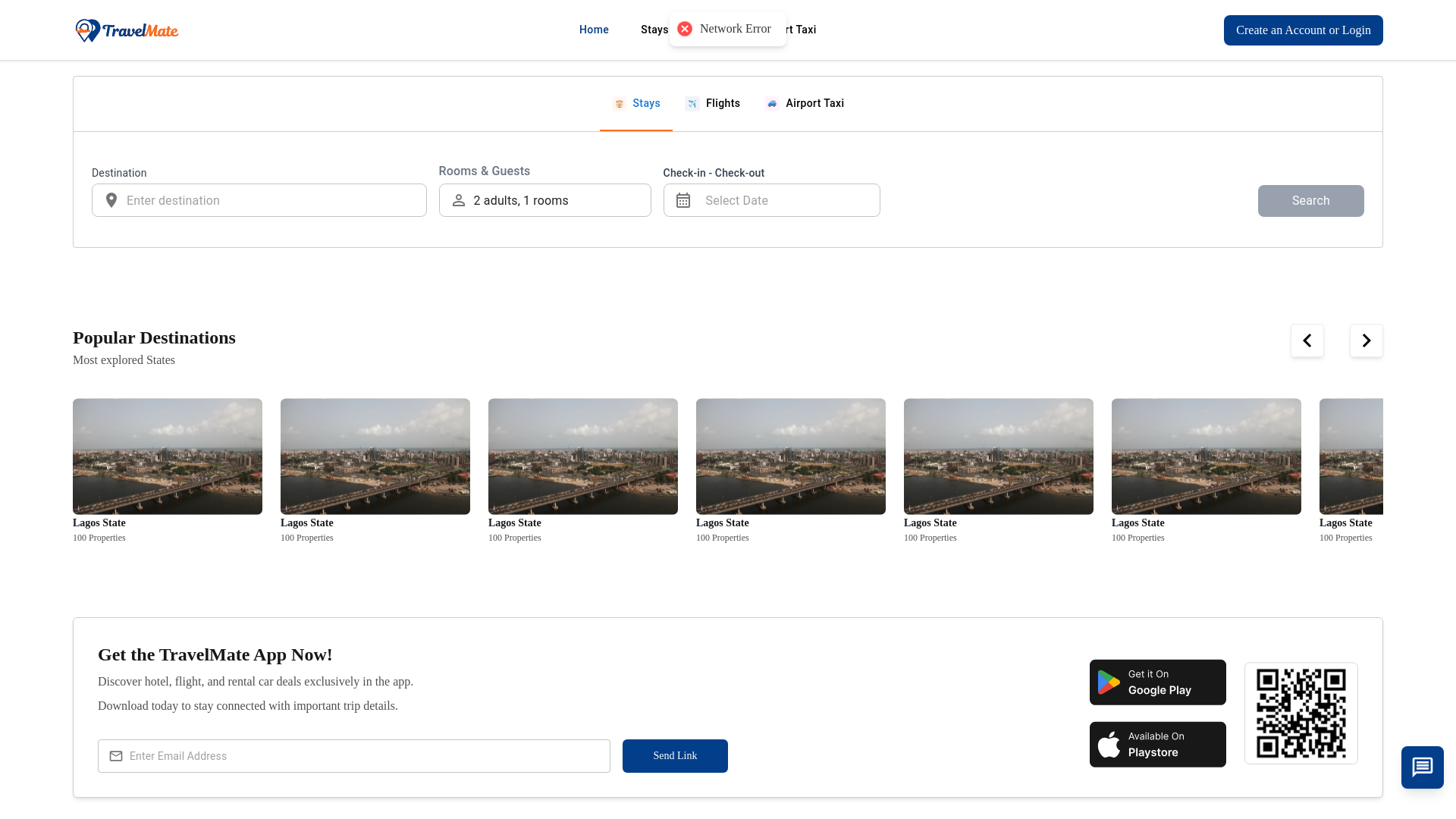
Task: Open the chat widget icon
Action: [1423, 767]
